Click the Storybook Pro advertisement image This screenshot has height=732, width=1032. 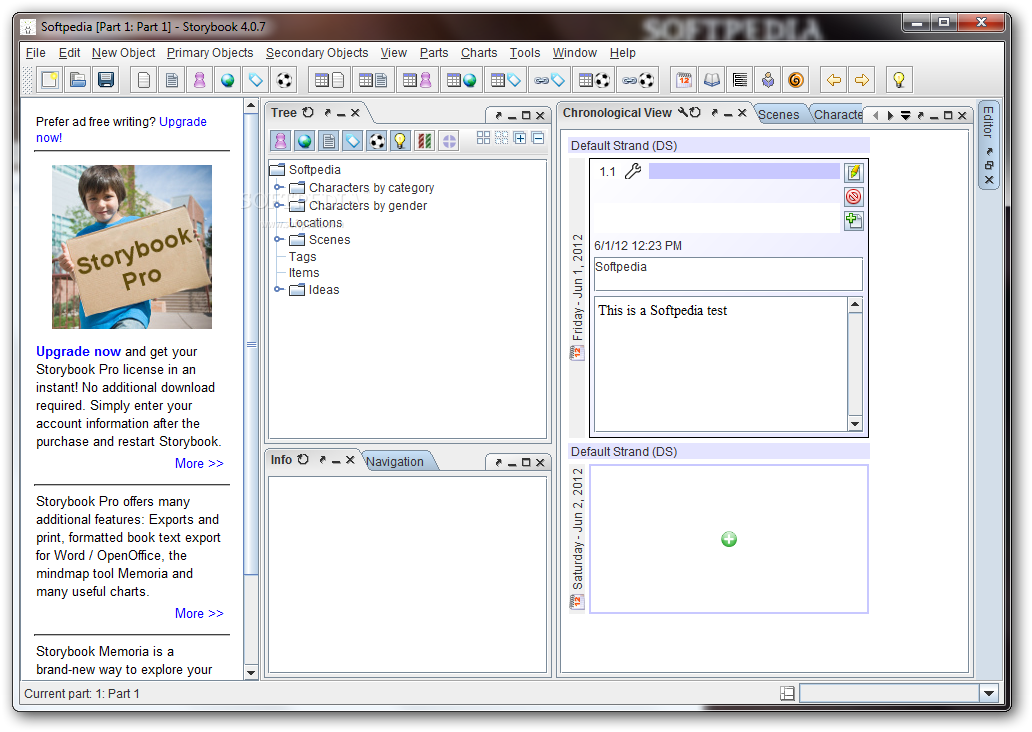pyautogui.click(x=132, y=247)
